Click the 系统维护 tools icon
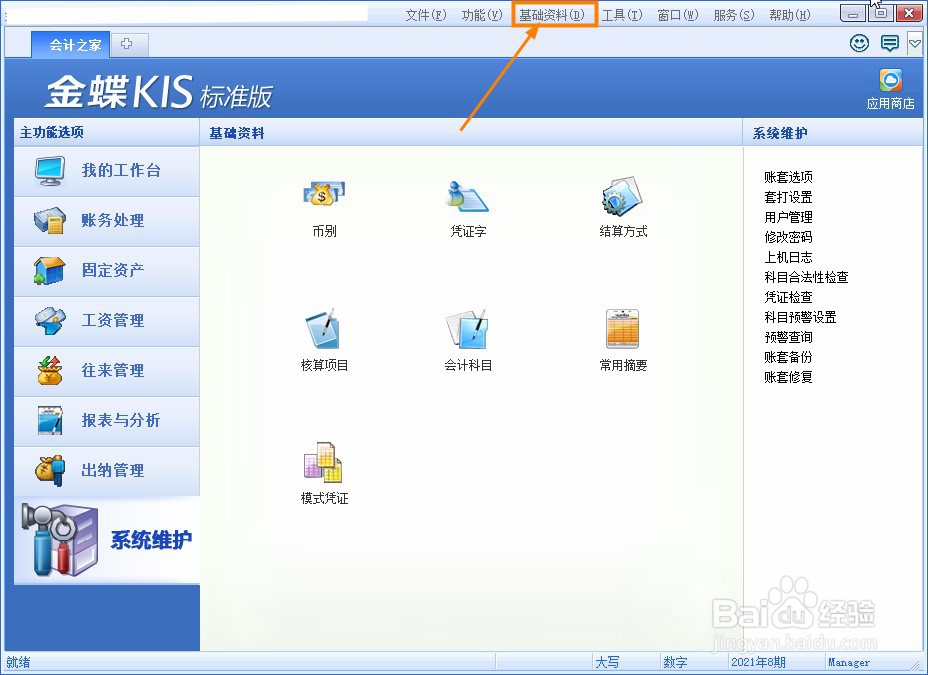Screen dimensions: 928x675 (59, 540)
